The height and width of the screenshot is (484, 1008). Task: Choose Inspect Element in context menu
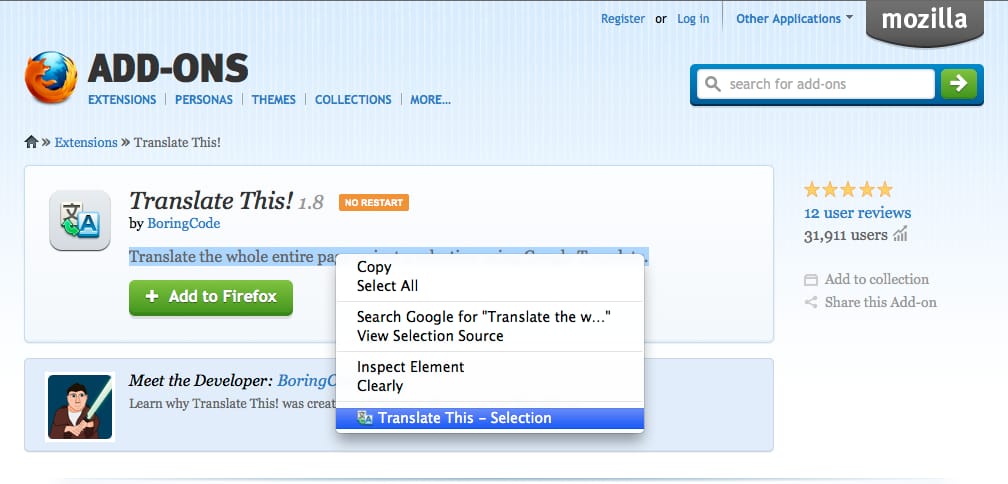point(410,367)
